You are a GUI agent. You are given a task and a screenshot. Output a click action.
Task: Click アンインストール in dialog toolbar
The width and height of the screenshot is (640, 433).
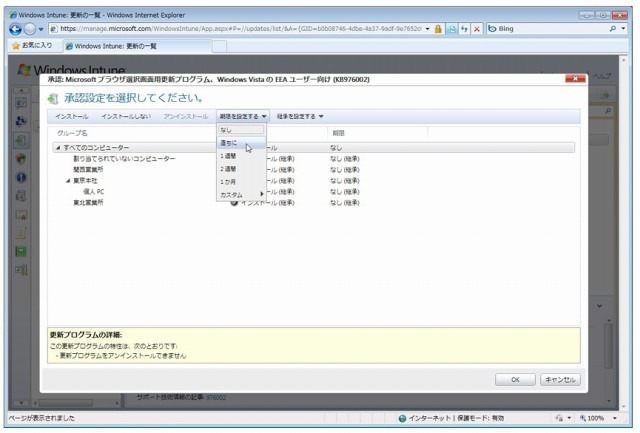click(x=186, y=116)
